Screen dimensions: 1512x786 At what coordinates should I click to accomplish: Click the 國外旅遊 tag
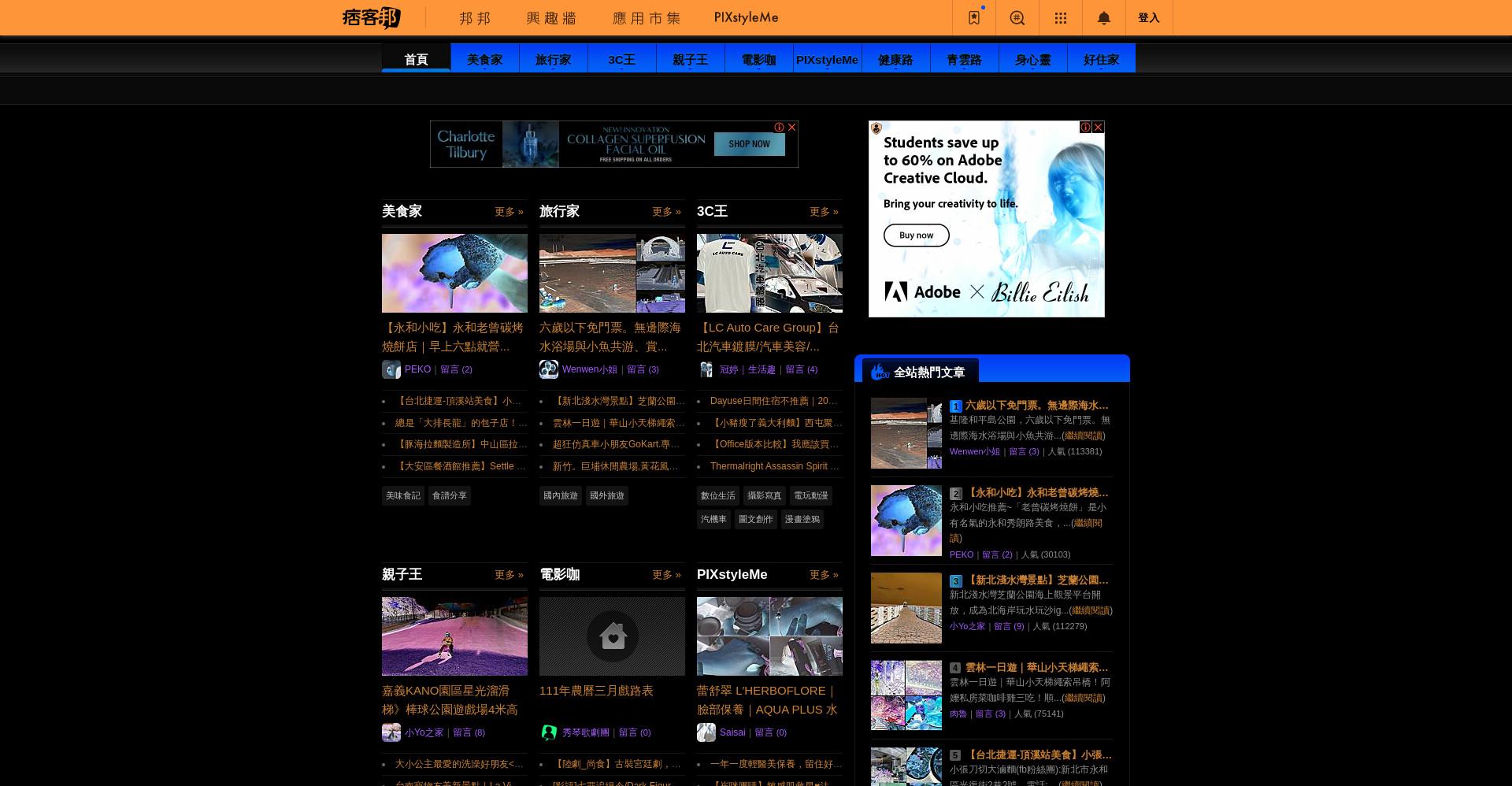607,495
